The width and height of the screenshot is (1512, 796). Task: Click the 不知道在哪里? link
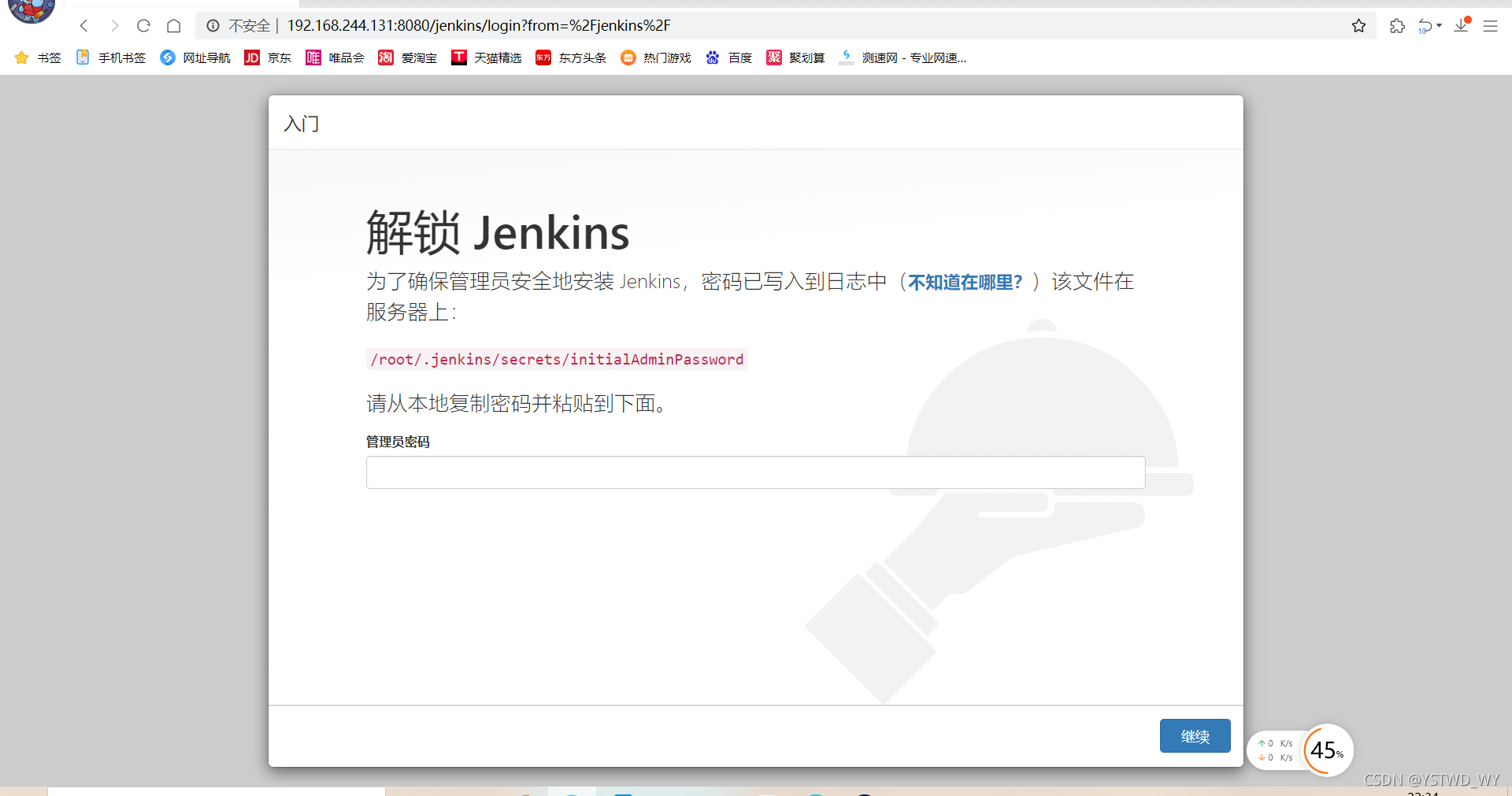(x=965, y=282)
